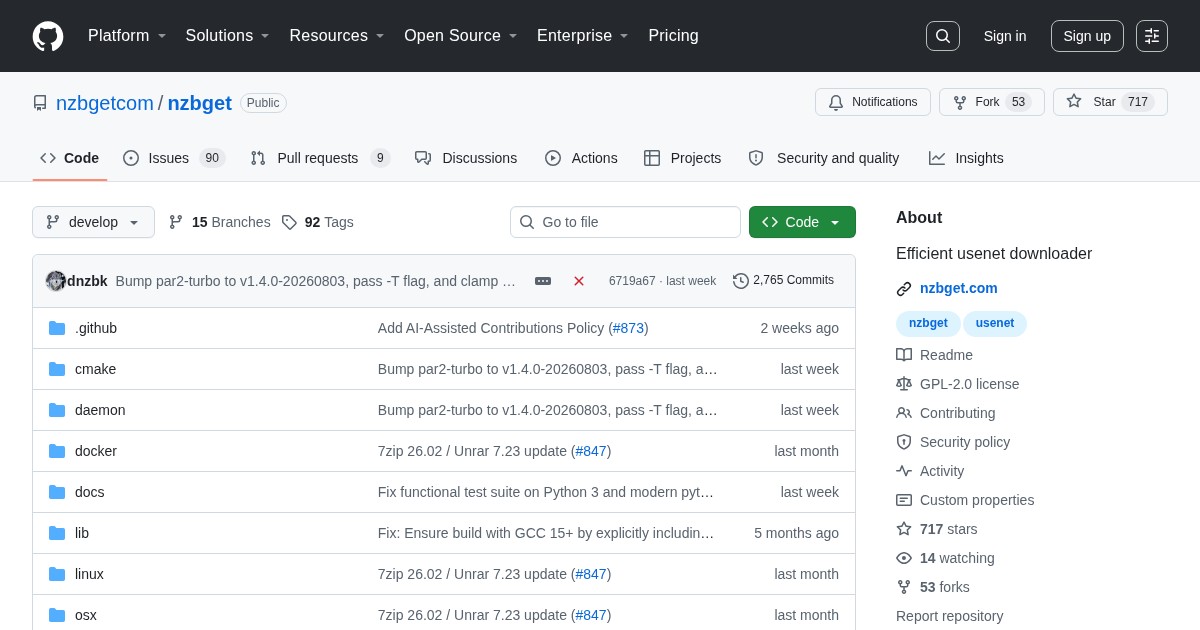Open the linux folder

[89, 574]
